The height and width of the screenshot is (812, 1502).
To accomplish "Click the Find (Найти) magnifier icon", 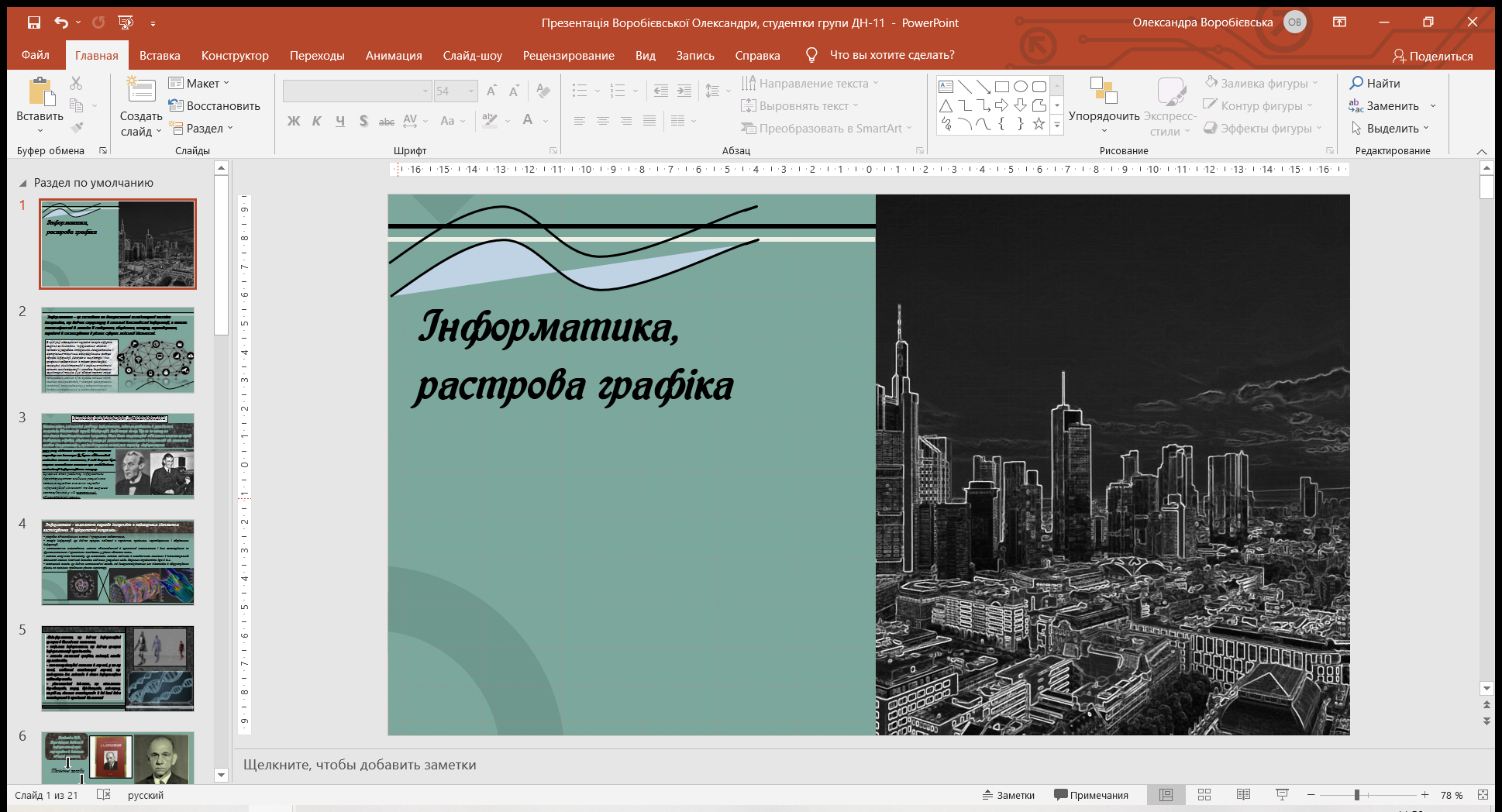I will (x=1356, y=83).
